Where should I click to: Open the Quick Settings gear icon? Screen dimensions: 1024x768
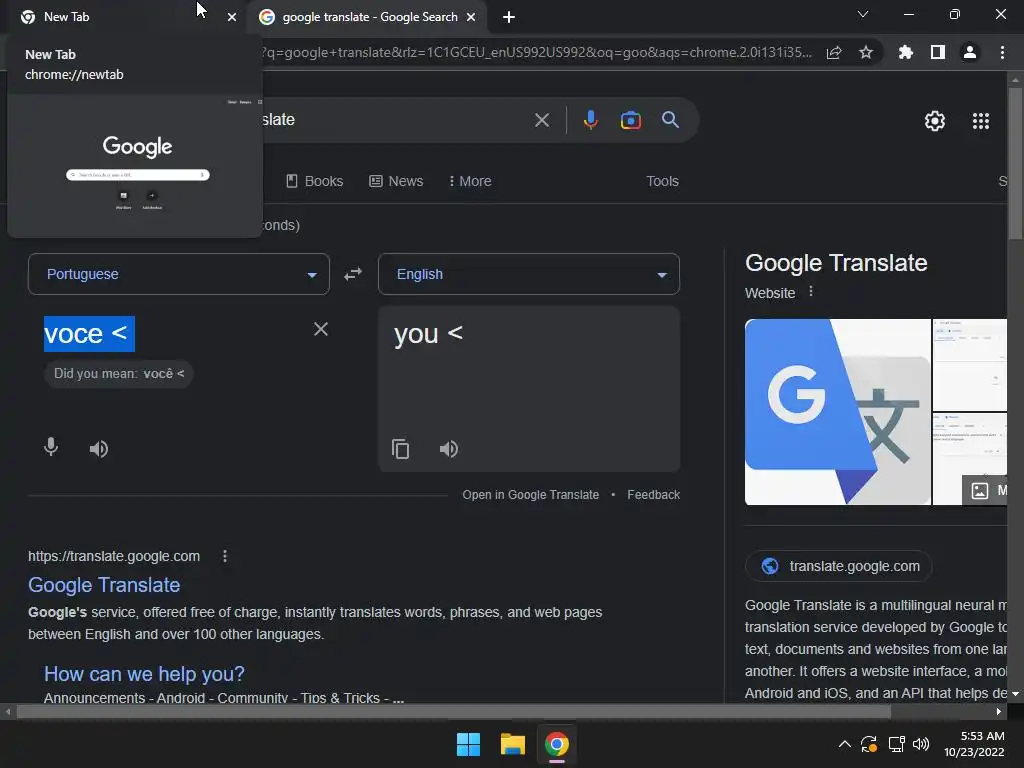[935, 121]
